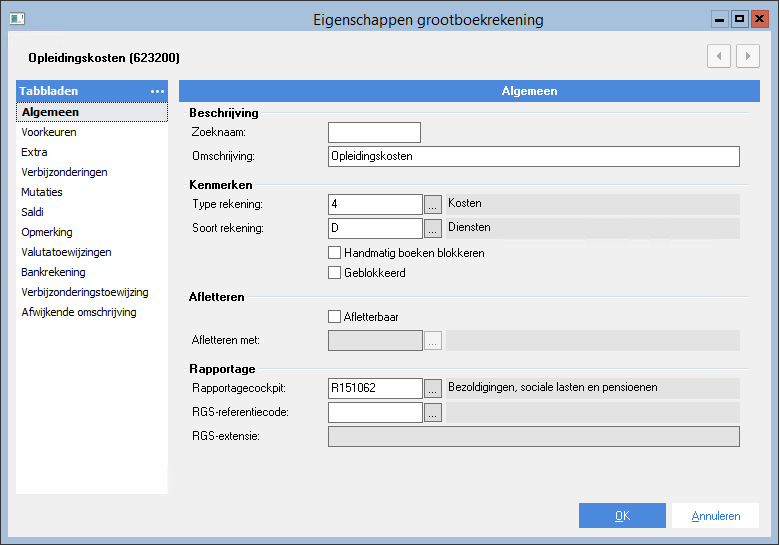Confirm with the OK button
The height and width of the screenshot is (545, 780).
pyautogui.click(x=622, y=516)
